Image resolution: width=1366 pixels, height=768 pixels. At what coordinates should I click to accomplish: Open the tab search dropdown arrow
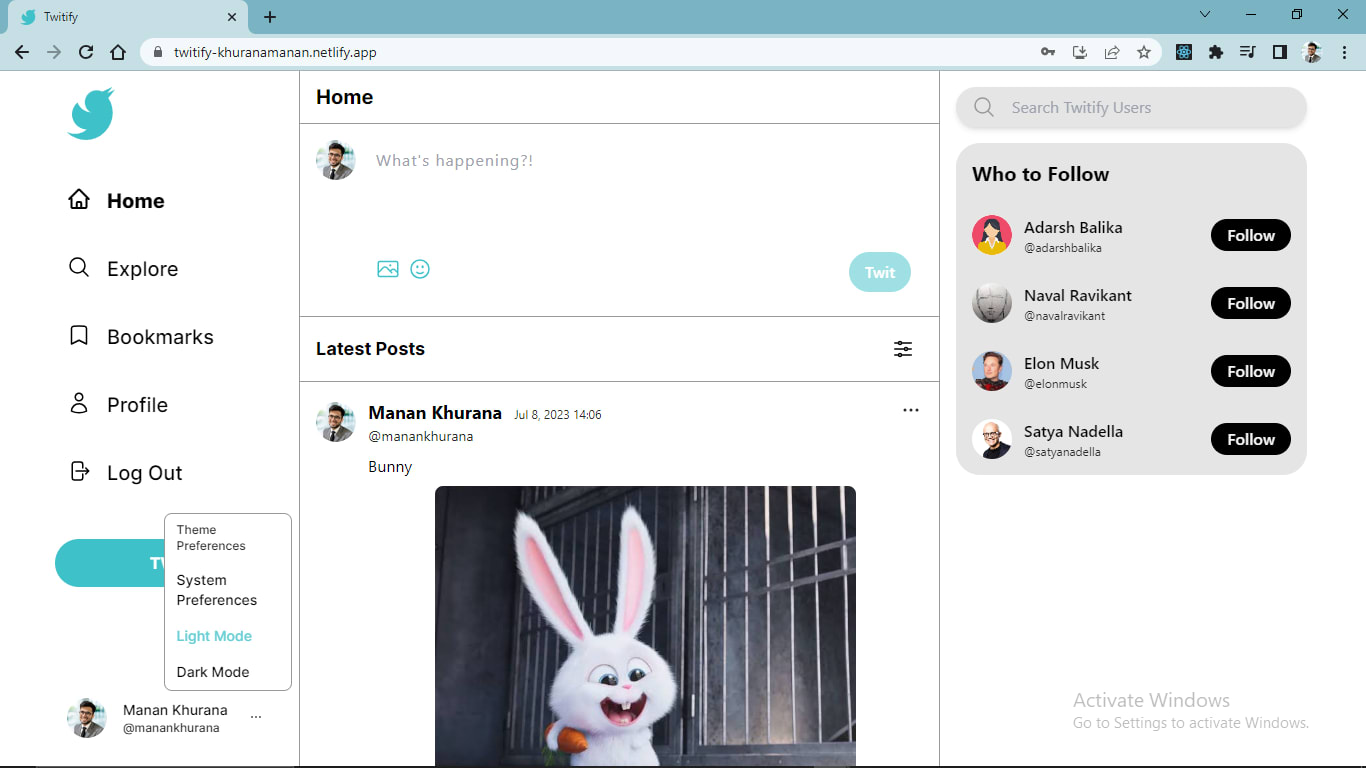pos(1205,14)
